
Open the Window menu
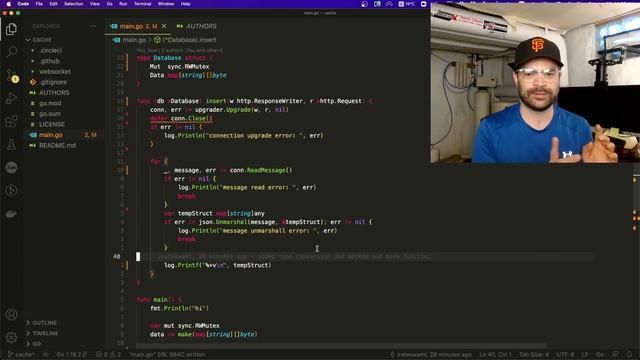[x=166, y=4]
